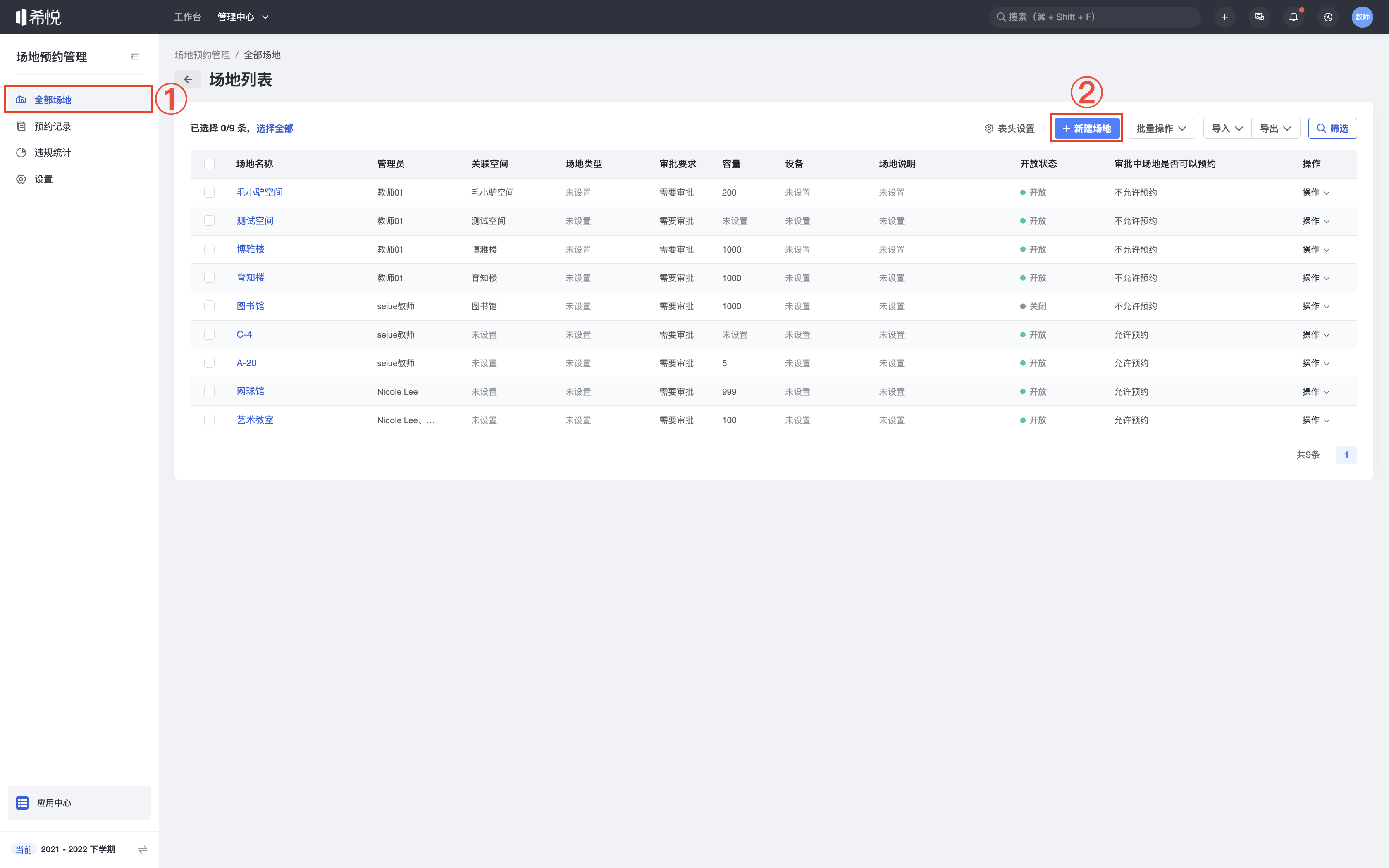Toggle the select-all header checkbox

210,164
